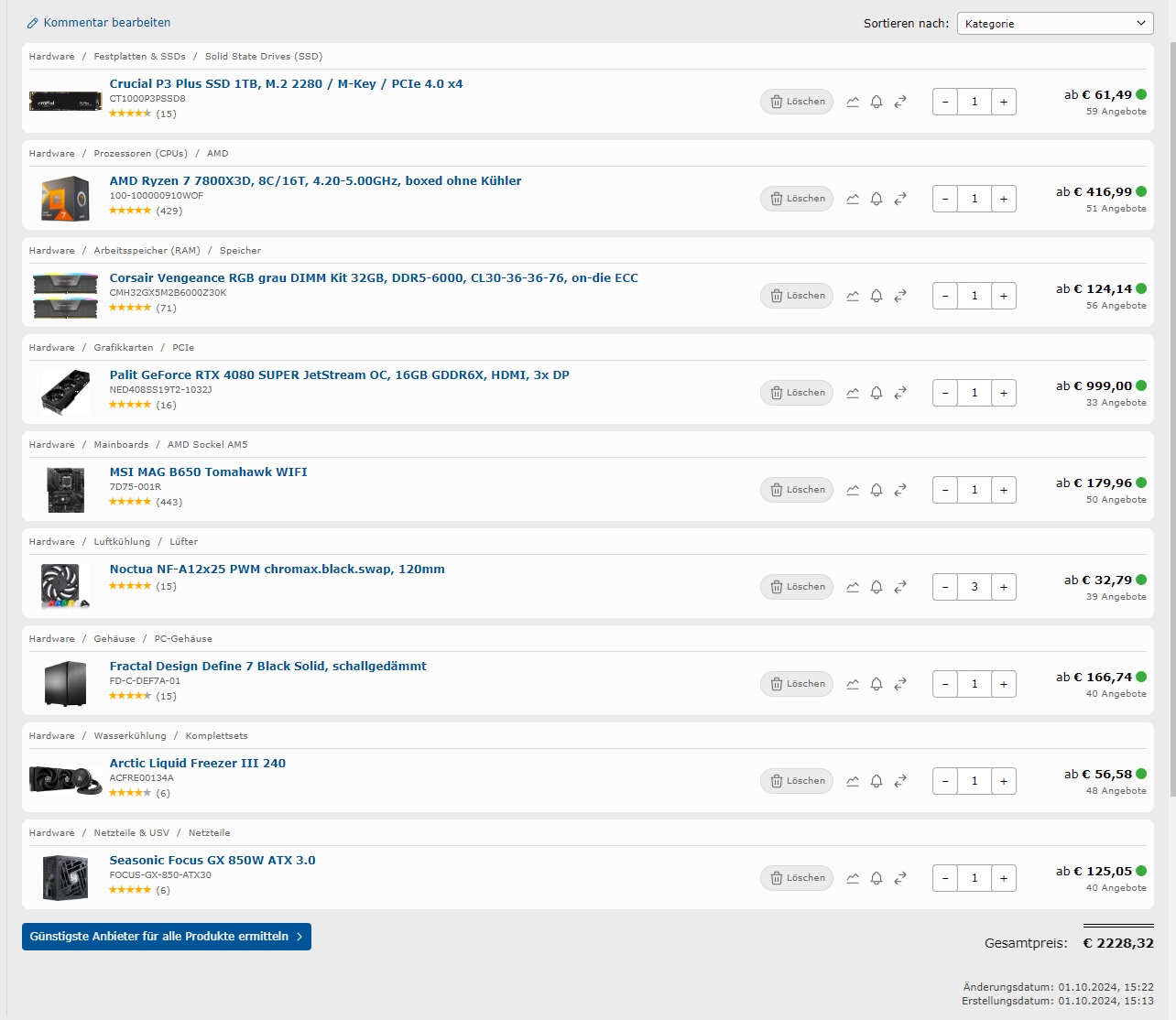The height and width of the screenshot is (1020, 1176).
Task: Click Grafikkarten breadcrumb
Action: (124, 348)
